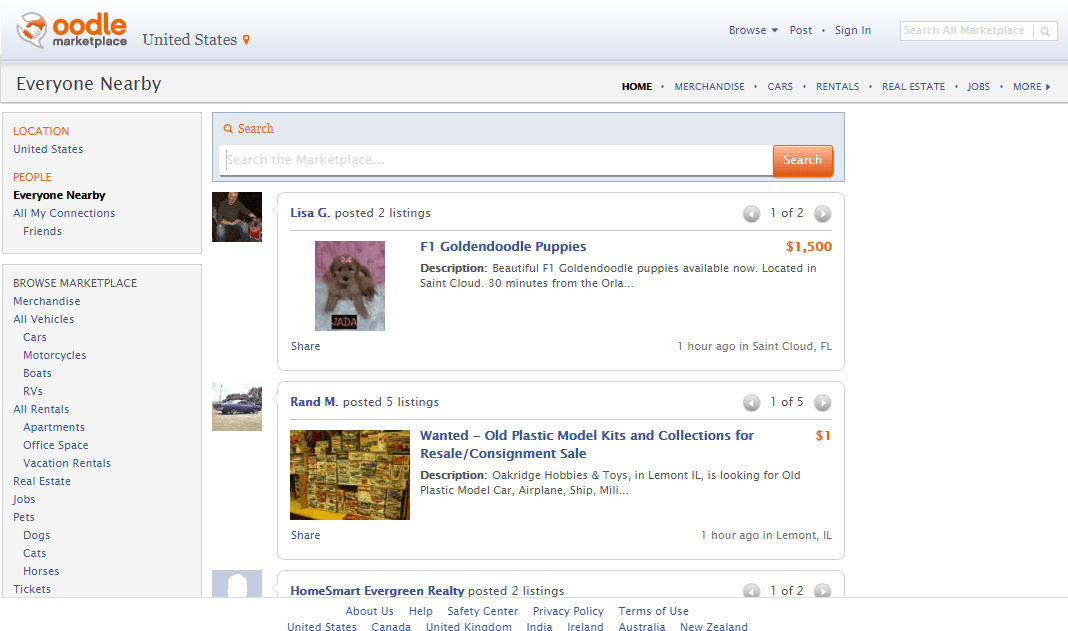Click the orange location pin beside United States

point(246,40)
